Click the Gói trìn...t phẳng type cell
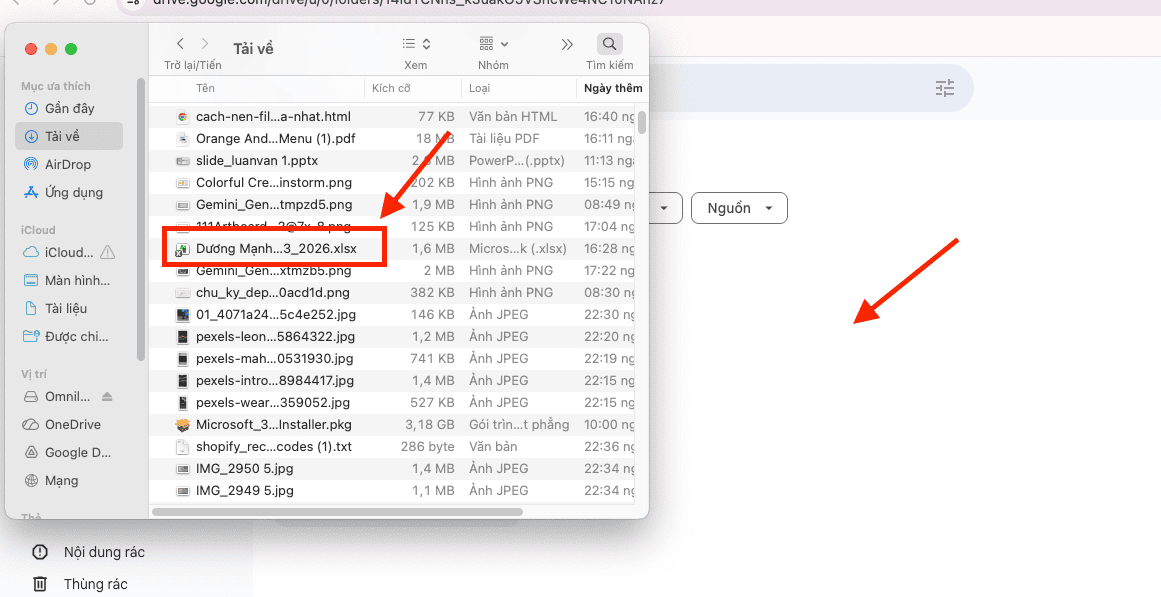Screen dimensions: 1161x597 point(519,424)
